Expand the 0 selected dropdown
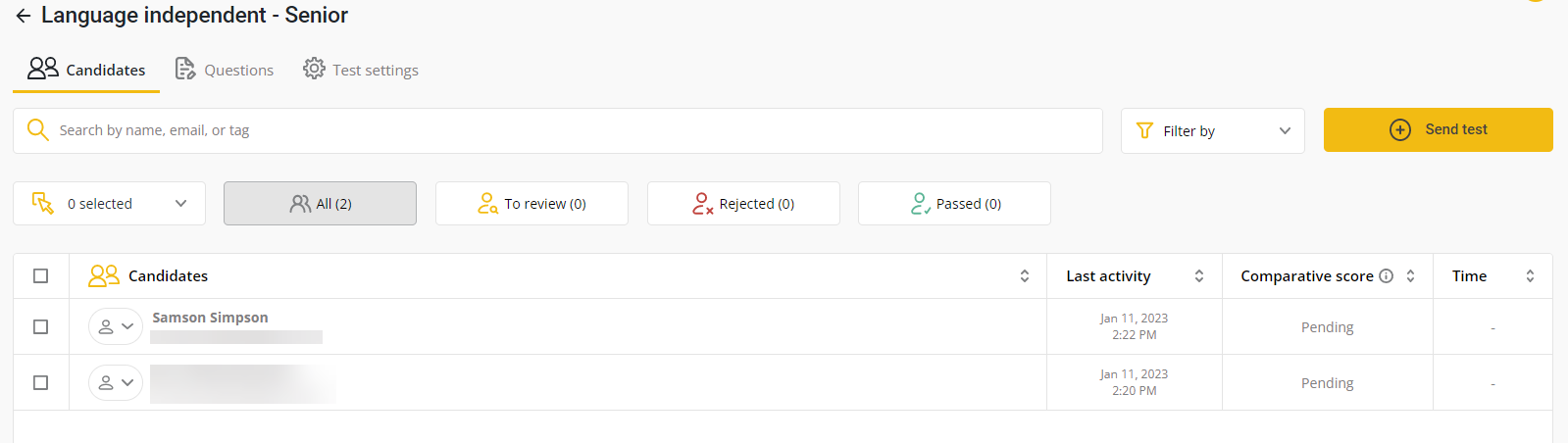This screenshot has width=1568, height=443. [109, 204]
